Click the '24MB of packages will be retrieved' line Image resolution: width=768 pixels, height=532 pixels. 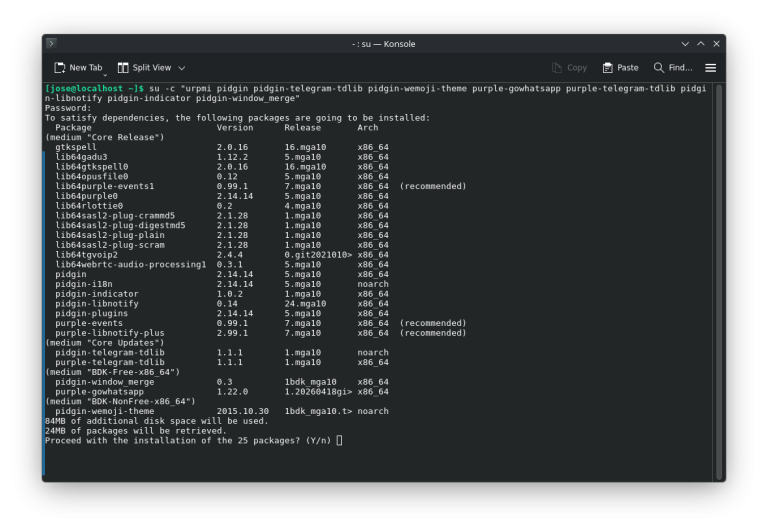pos(136,431)
